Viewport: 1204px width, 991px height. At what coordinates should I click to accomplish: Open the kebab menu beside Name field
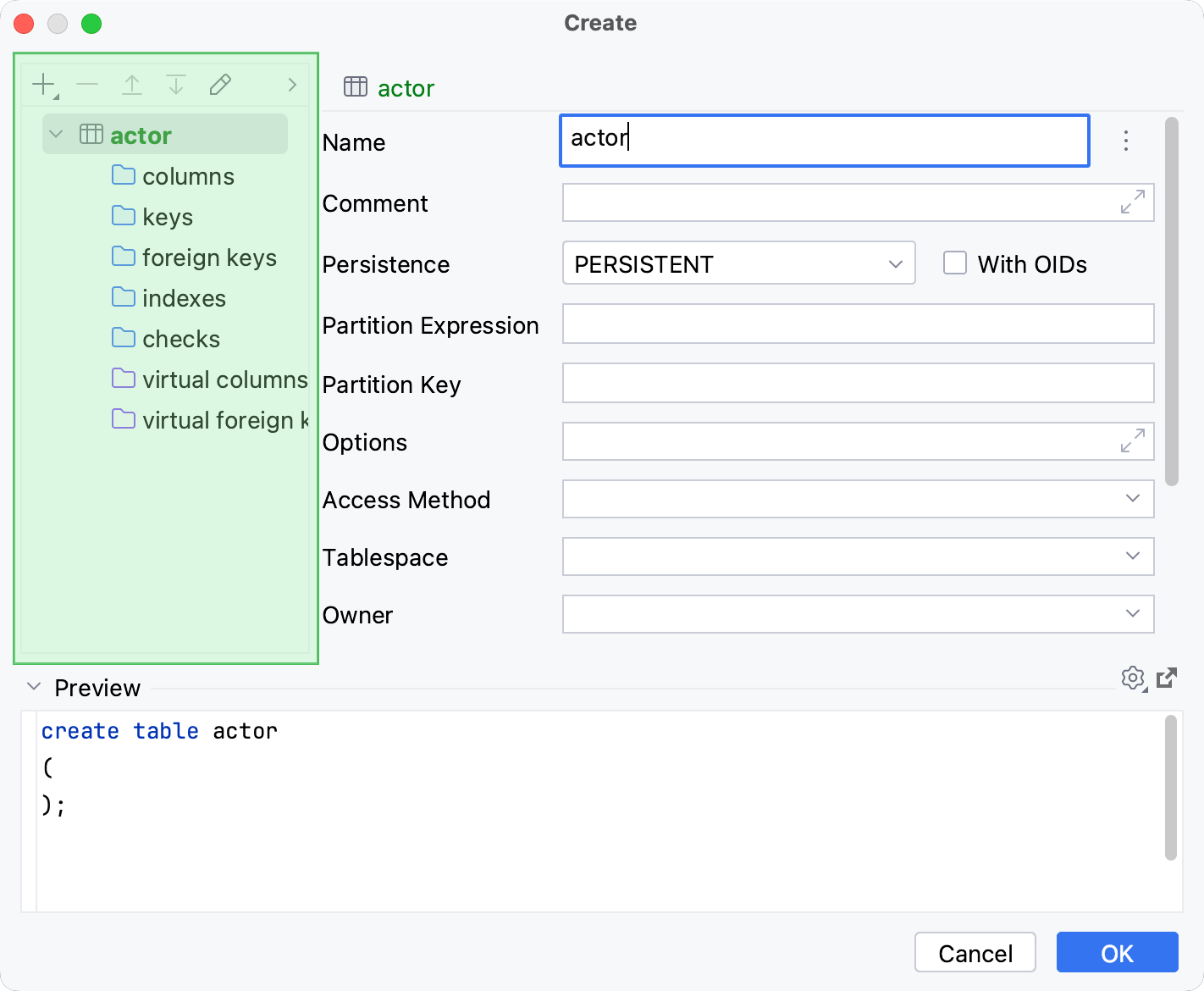1126,141
